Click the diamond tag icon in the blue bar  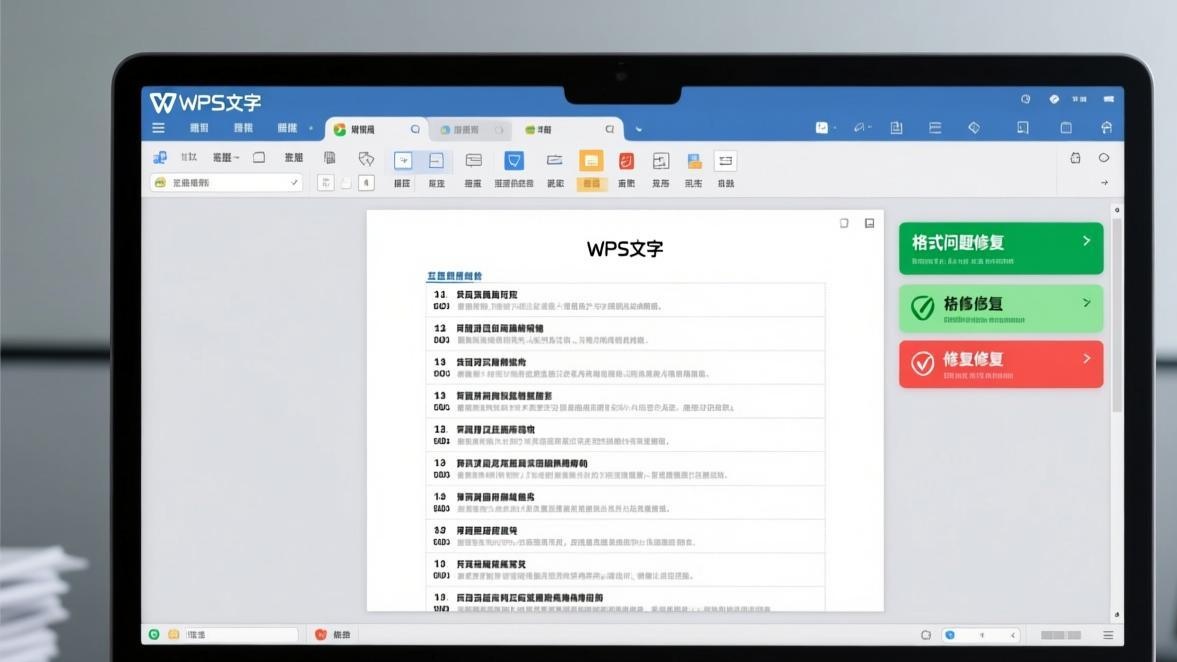(974, 128)
